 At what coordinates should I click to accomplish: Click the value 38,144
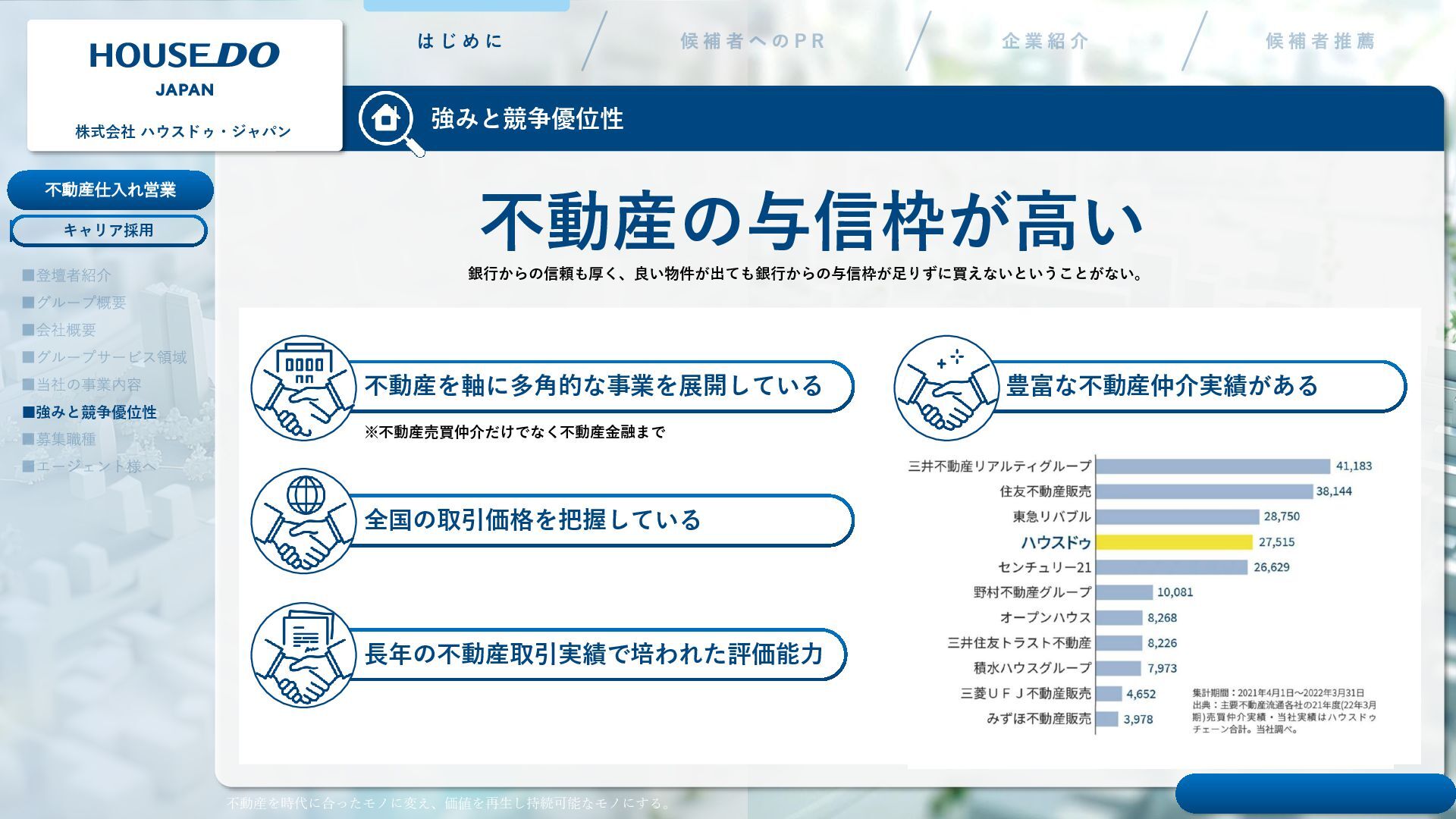point(1334,491)
